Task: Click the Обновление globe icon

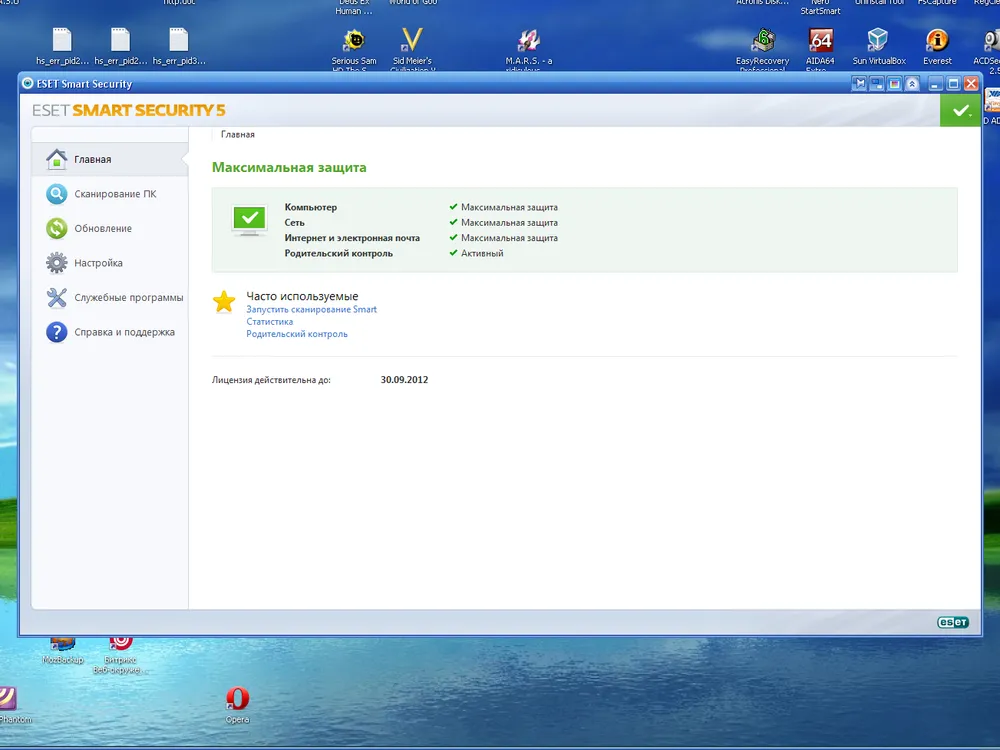Action: pos(57,229)
